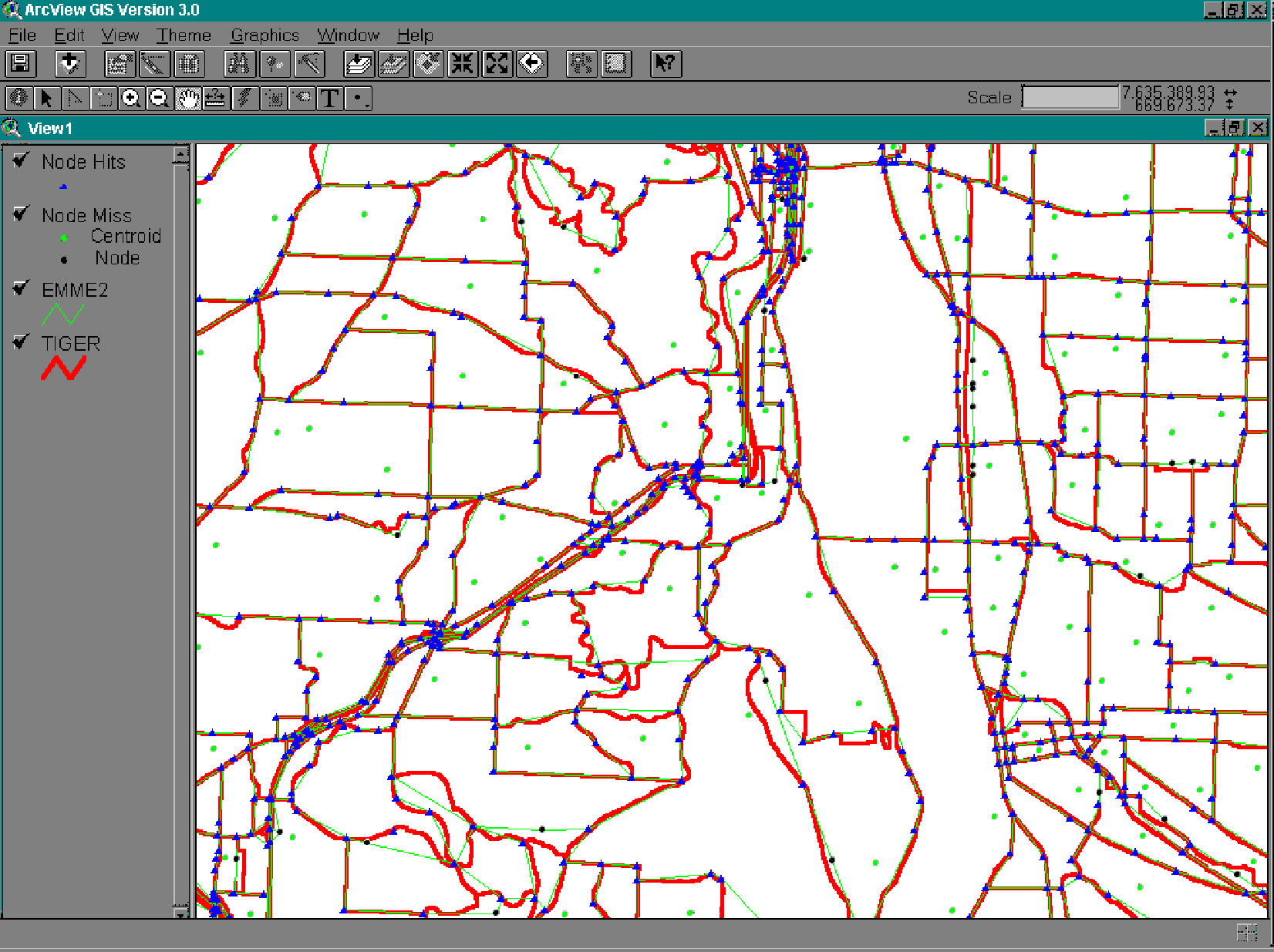Screen dimensions: 1274x952
Task: Click the table of contents down arrow
Action: pyautogui.click(x=180, y=911)
